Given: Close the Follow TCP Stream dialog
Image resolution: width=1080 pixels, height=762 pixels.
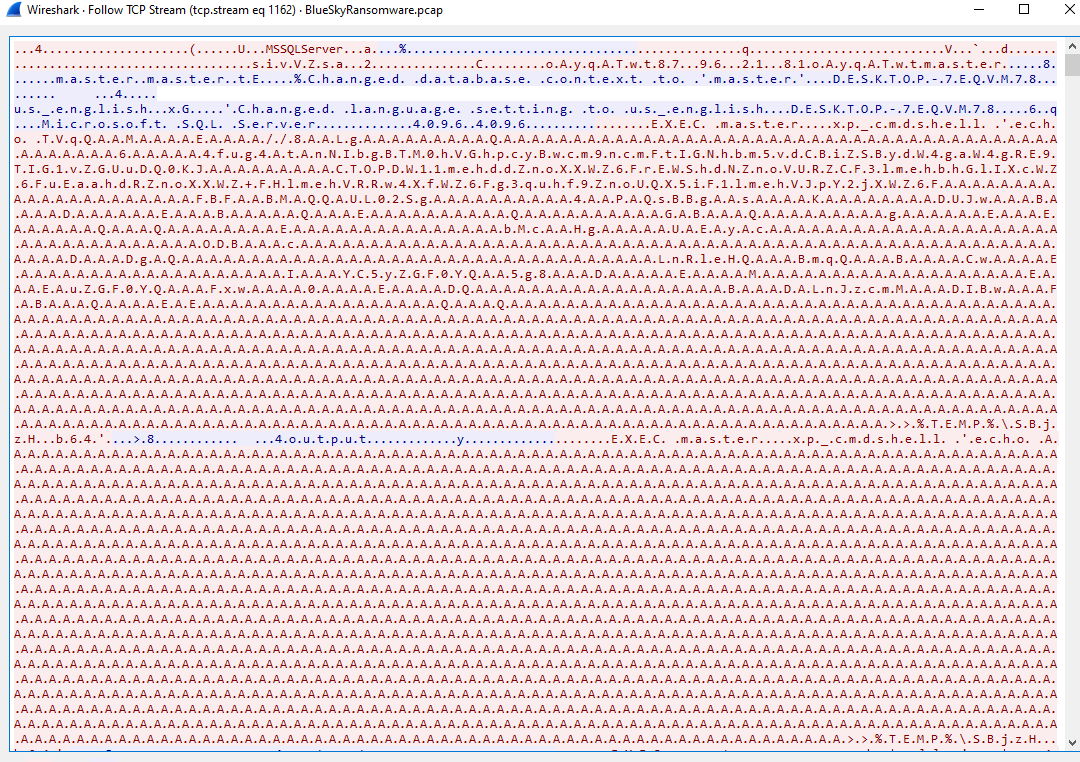Looking at the screenshot, I should click(x=1068, y=9).
